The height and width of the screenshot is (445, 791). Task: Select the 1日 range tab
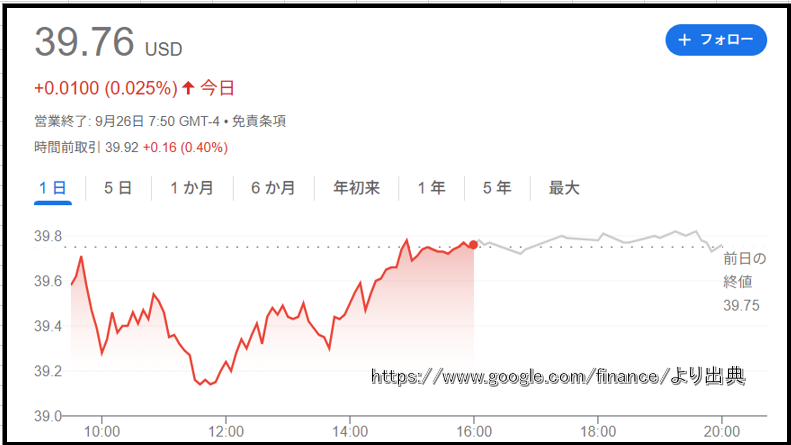(x=53, y=188)
